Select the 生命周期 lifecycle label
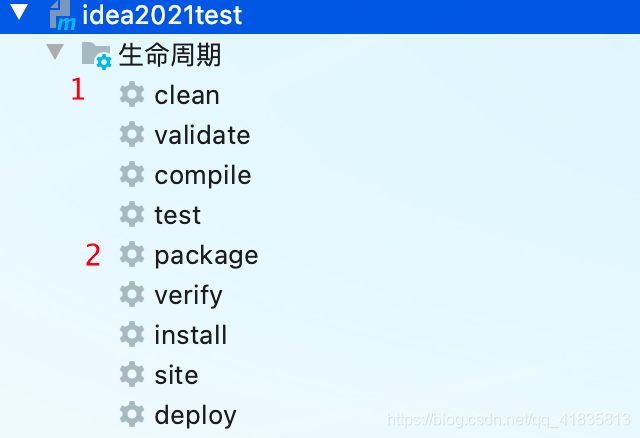 pos(170,55)
